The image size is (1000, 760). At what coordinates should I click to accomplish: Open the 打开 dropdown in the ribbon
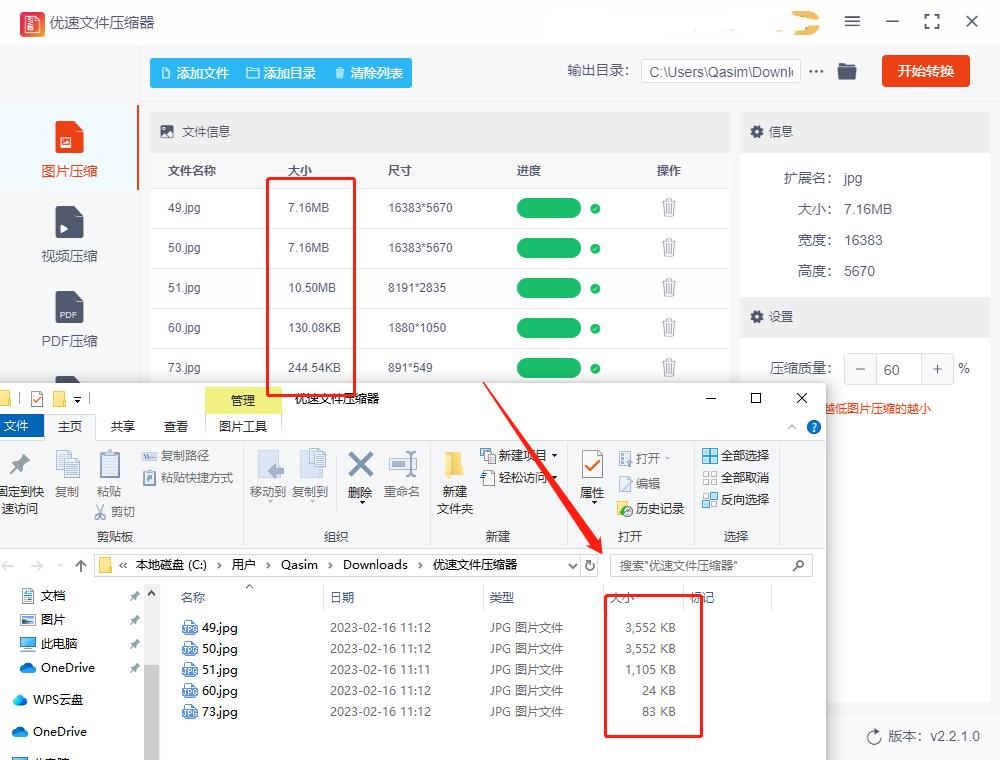click(x=648, y=458)
